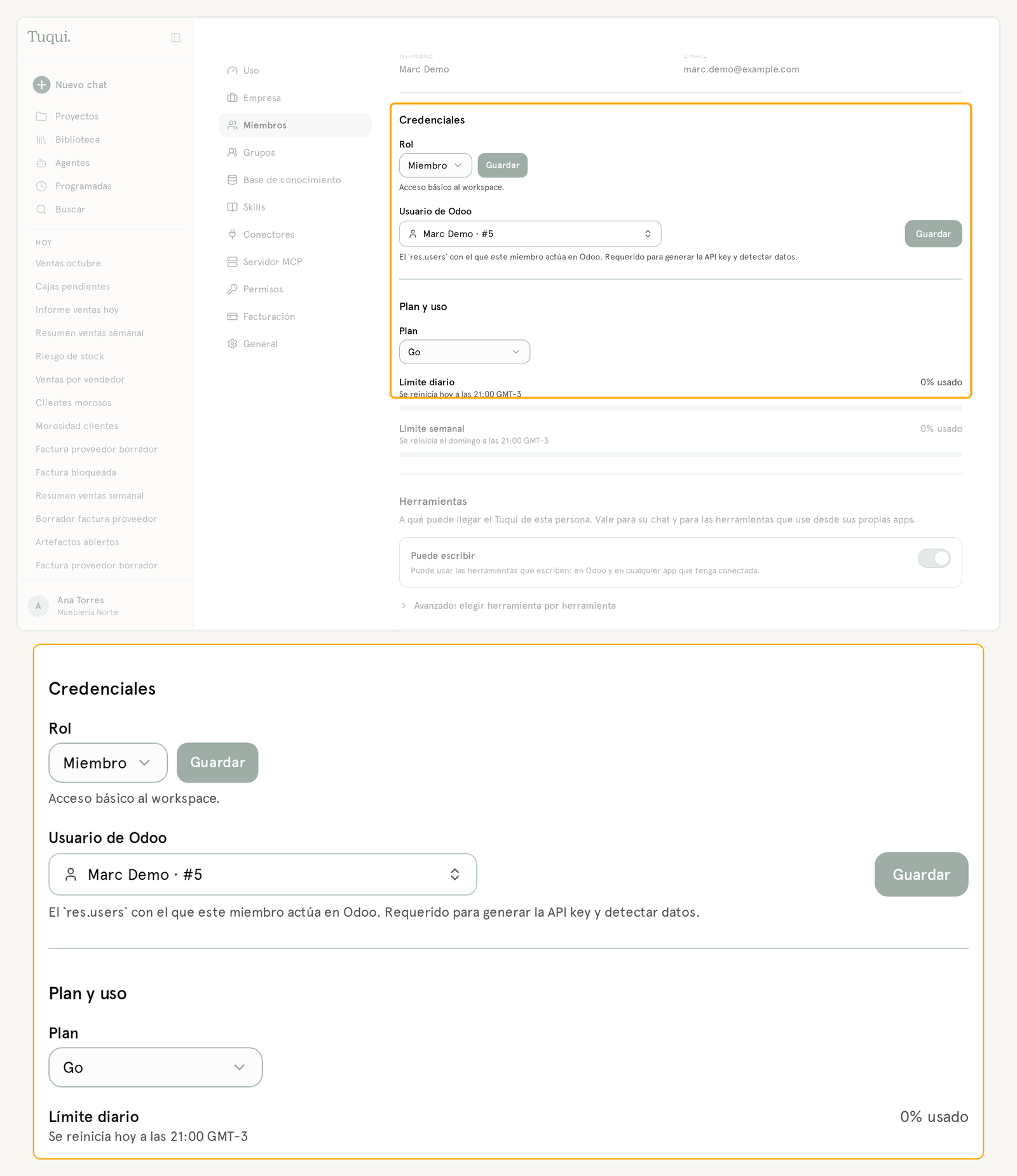Click small Guardar beside Usuario de Odoo in settings page

coord(933,234)
